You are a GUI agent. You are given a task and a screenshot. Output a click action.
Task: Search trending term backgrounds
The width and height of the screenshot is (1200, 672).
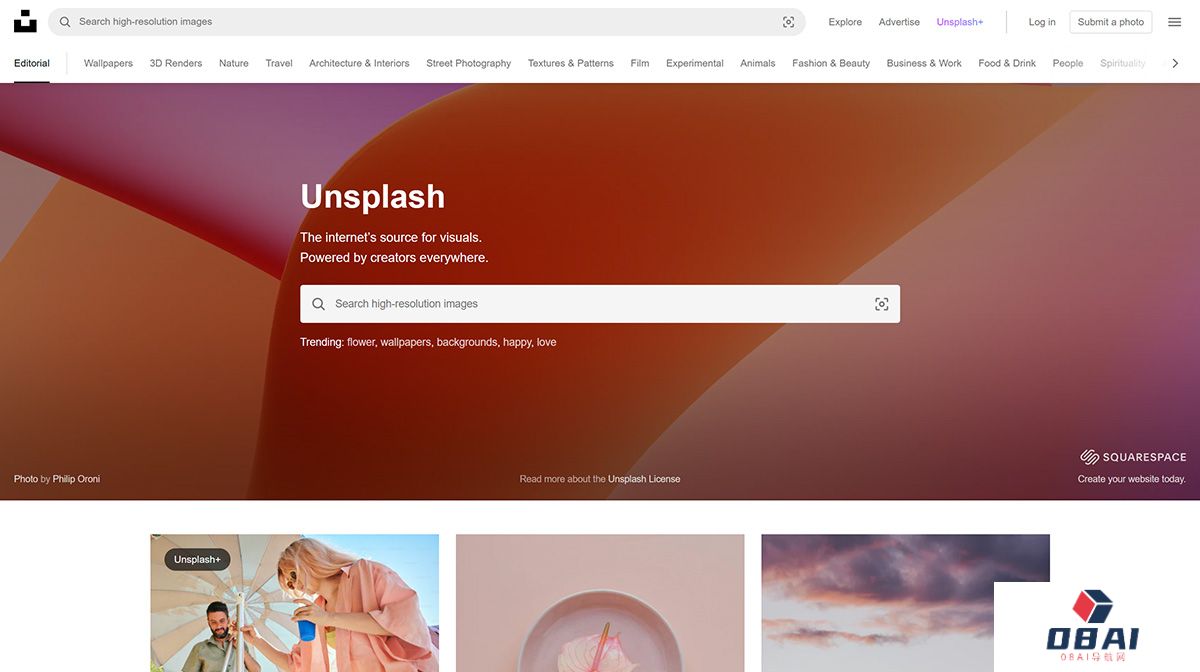(468, 342)
